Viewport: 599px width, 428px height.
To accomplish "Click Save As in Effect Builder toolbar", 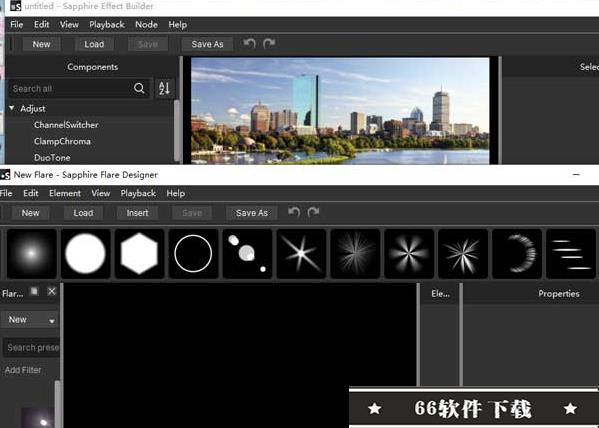I will click(x=207, y=44).
